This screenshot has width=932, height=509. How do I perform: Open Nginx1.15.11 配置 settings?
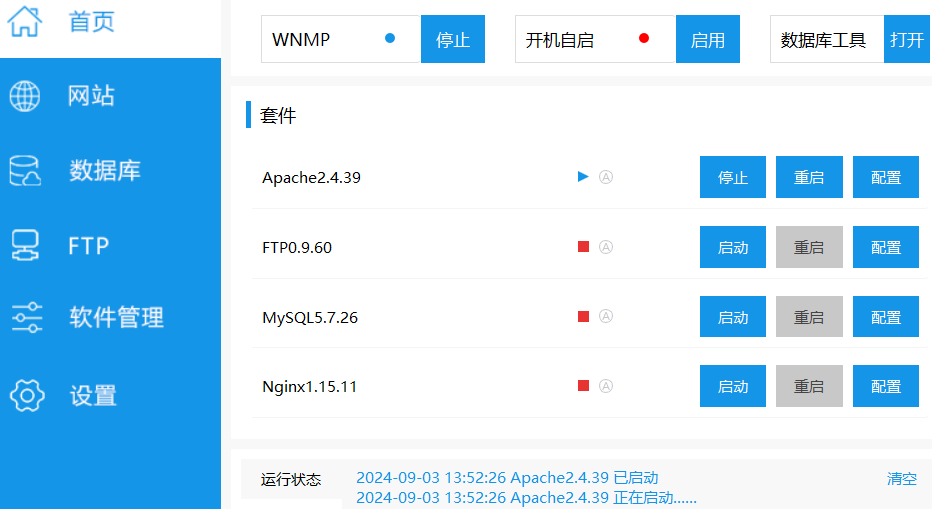[x=886, y=386]
